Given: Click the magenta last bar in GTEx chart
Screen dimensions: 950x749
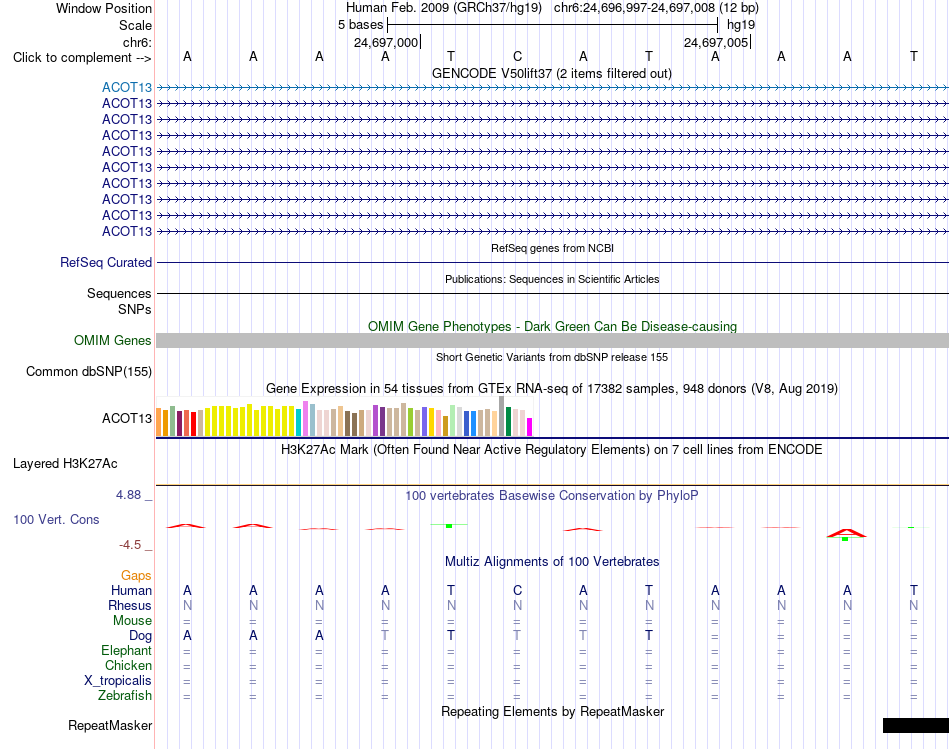Looking at the screenshot, I should tap(529, 427).
